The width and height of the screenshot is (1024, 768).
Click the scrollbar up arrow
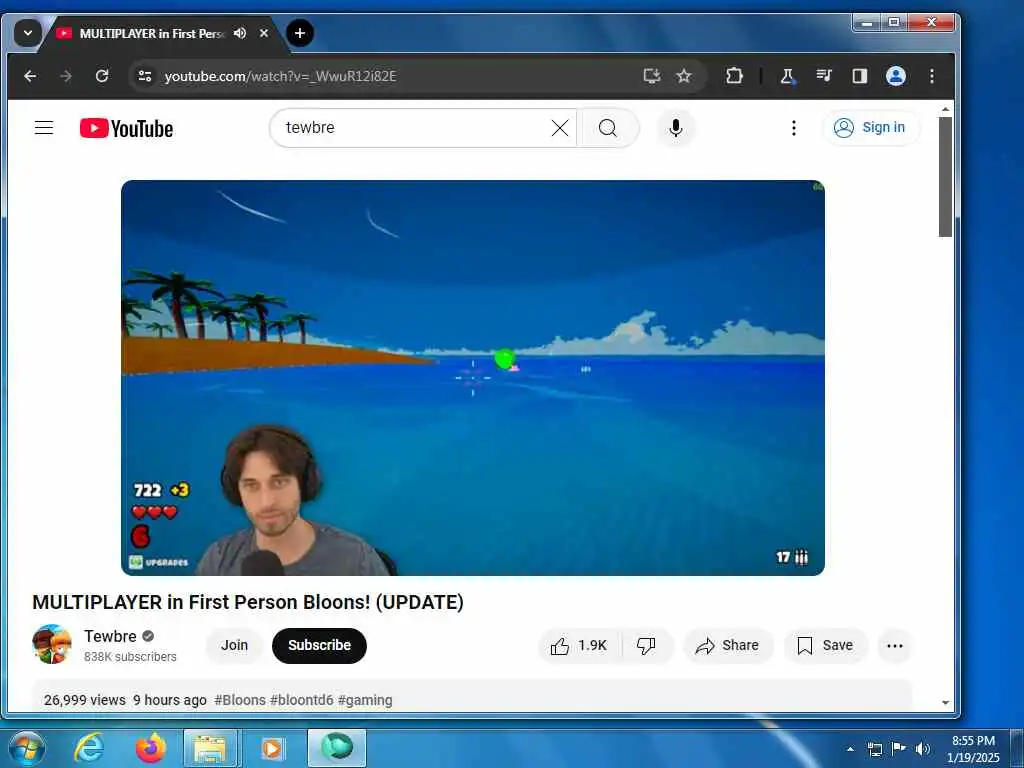point(946,110)
